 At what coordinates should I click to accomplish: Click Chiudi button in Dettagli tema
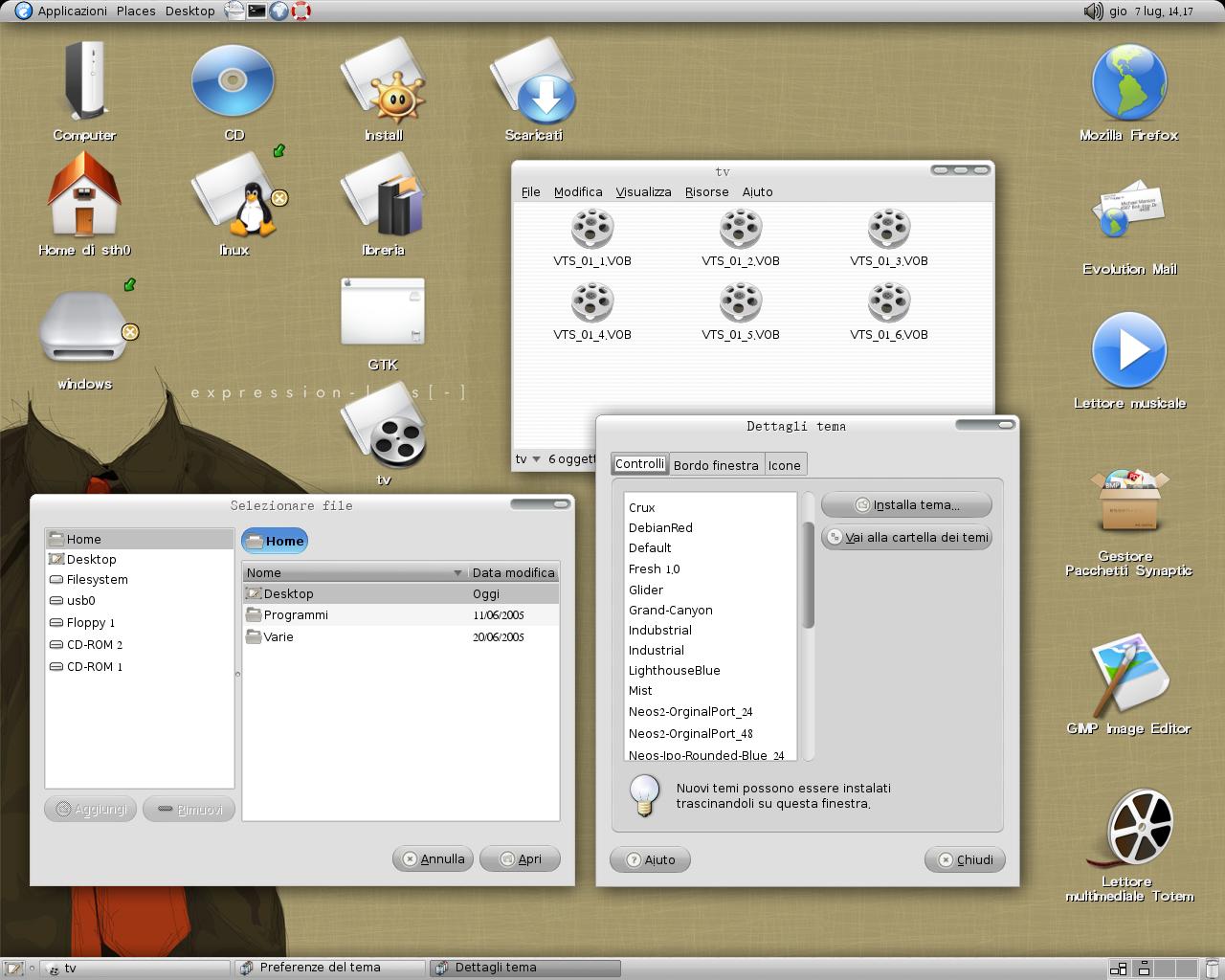[965, 859]
